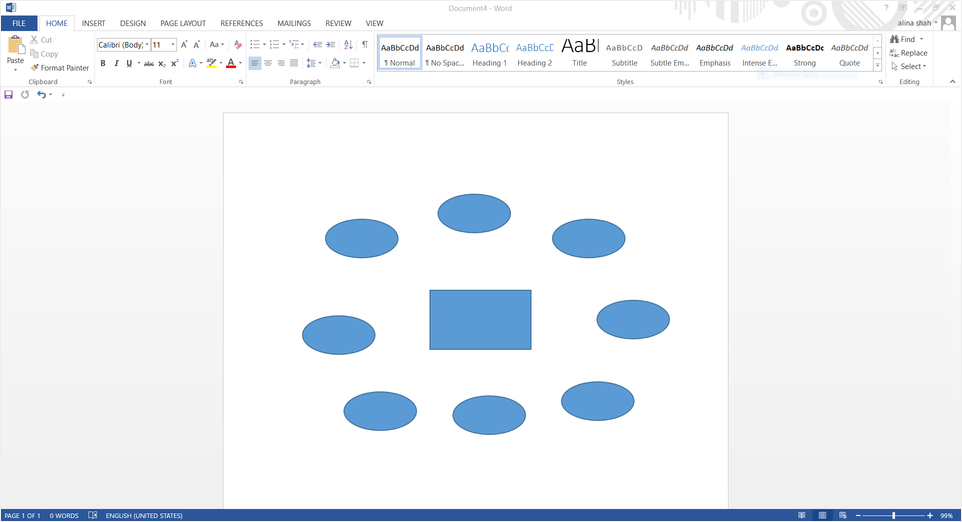Click the Save icon in quick access toolbar
962x522 pixels.
9,95
